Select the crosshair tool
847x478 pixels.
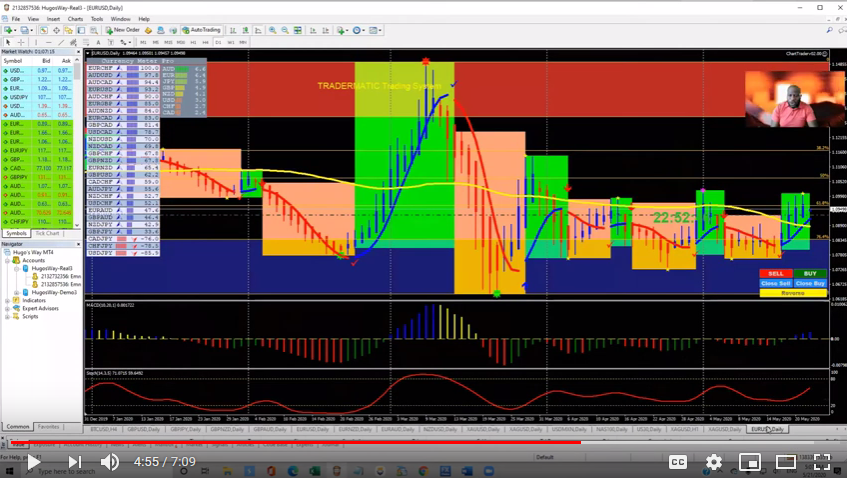(21, 42)
